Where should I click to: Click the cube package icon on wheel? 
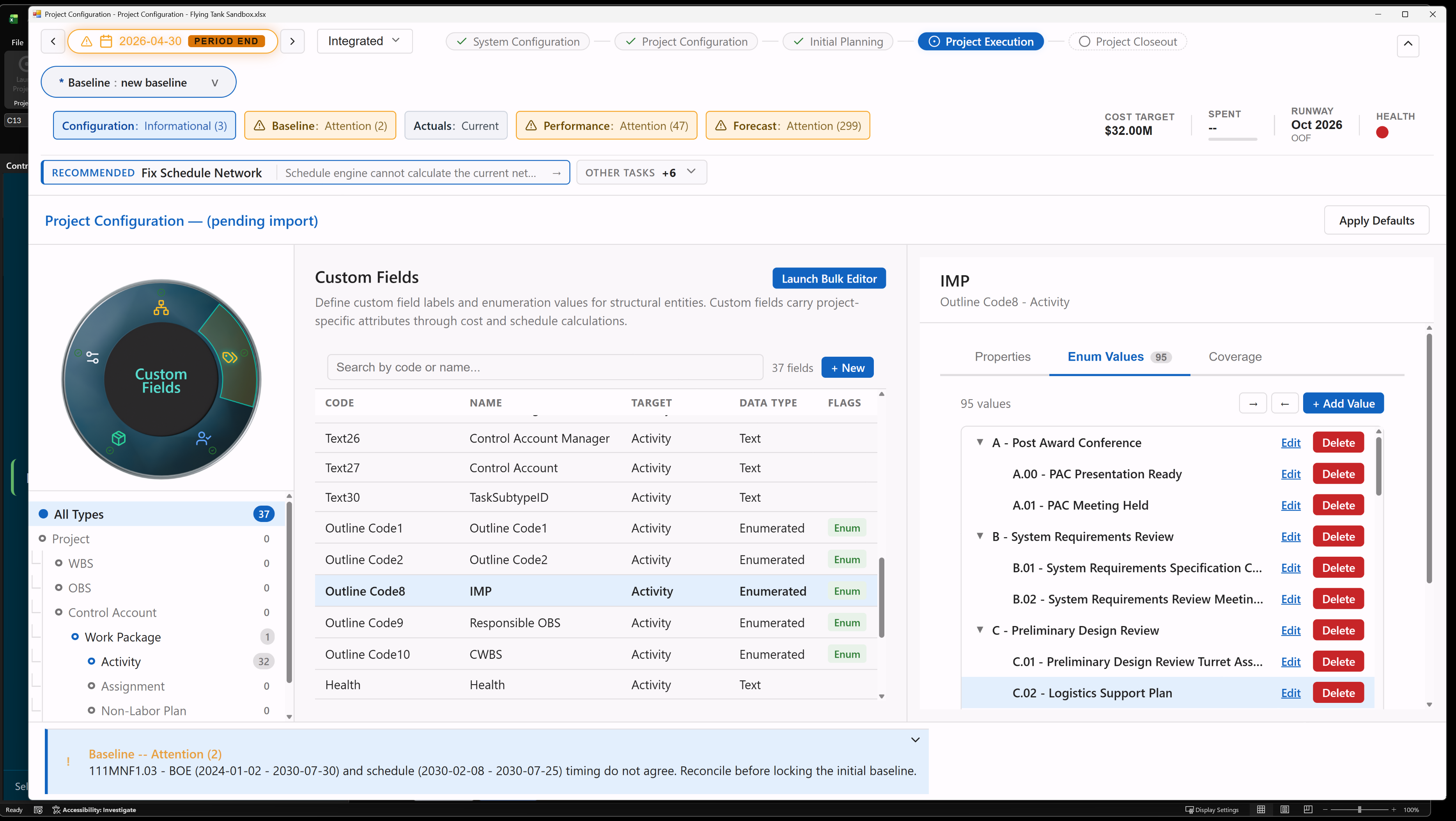pyautogui.click(x=119, y=438)
